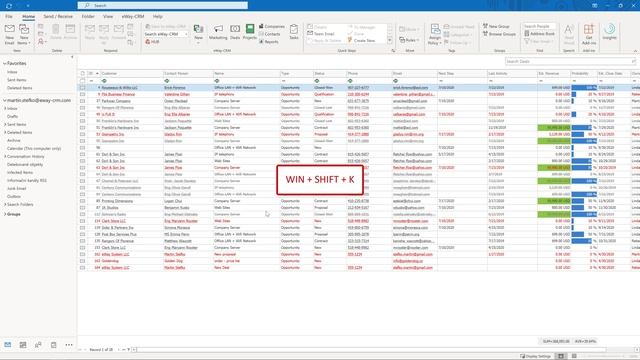Expand the Groups node
640x360 pixels.
(5, 214)
